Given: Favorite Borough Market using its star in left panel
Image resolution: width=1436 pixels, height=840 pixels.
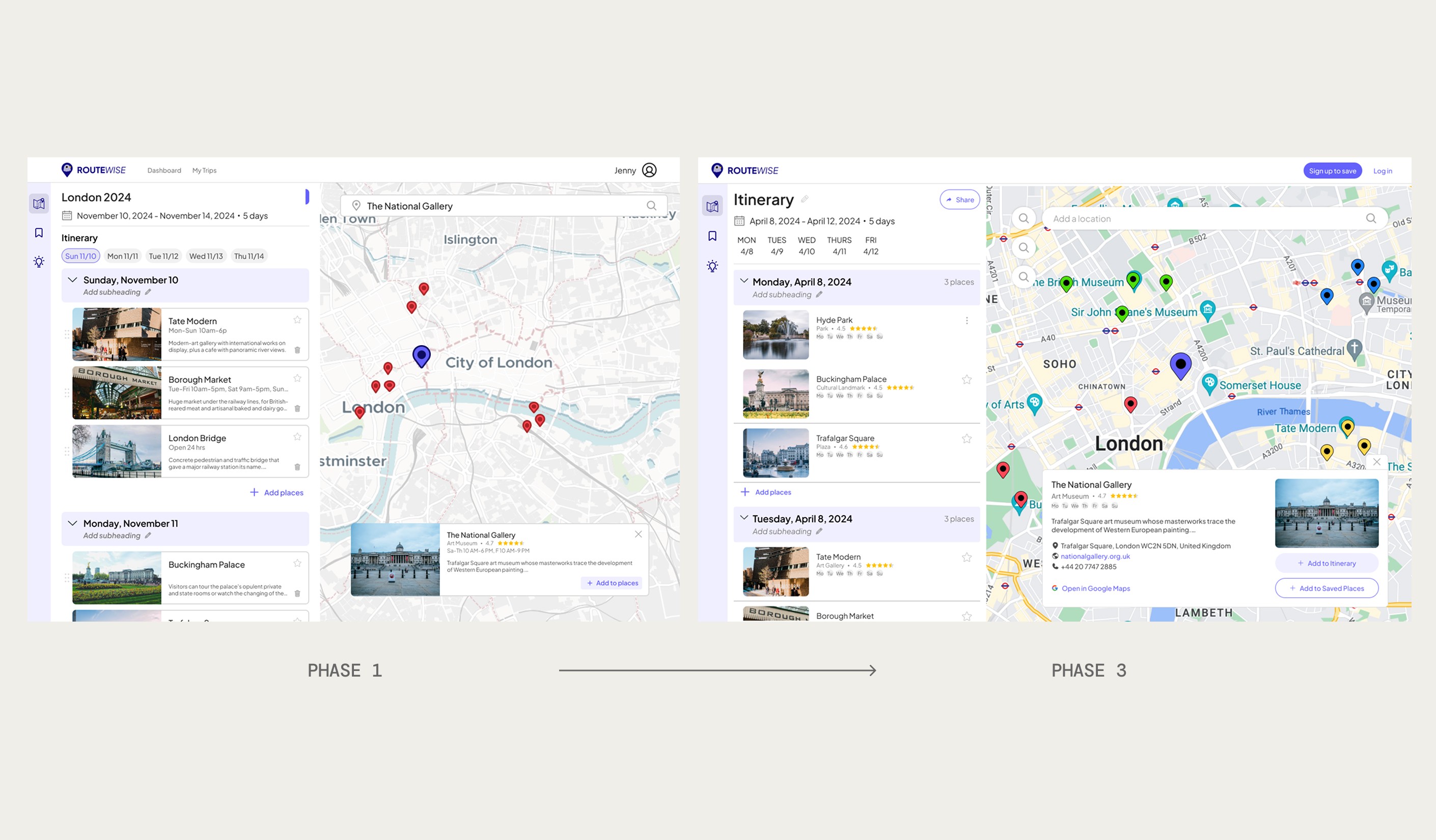Looking at the screenshot, I should (x=297, y=378).
